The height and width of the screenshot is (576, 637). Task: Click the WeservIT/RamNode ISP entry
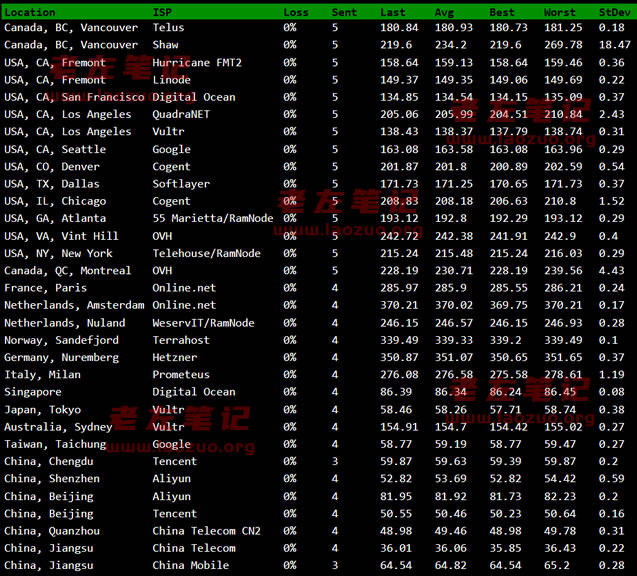(203, 323)
